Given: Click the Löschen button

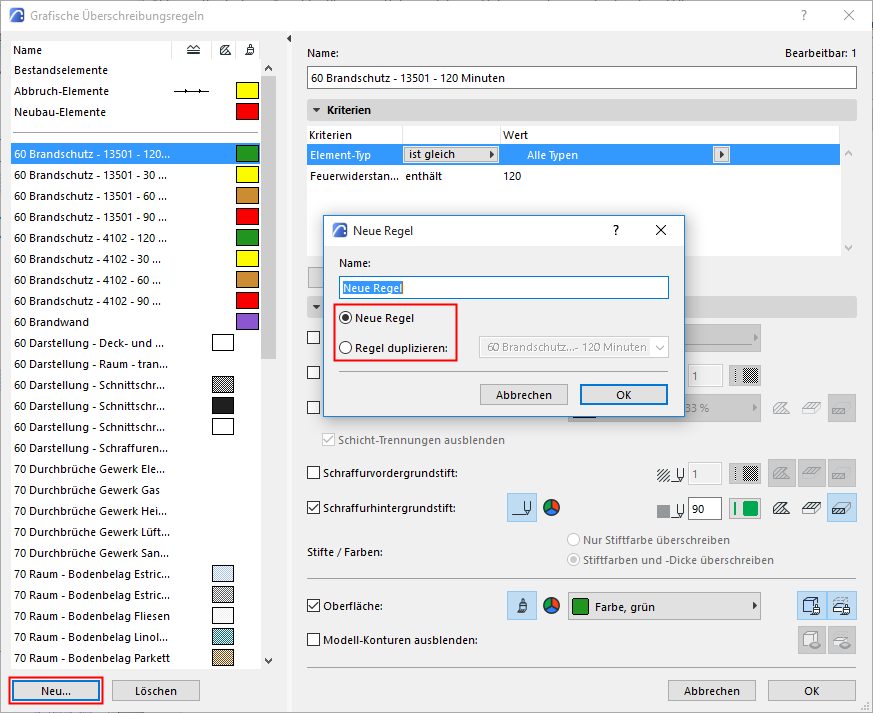Looking at the screenshot, I should click(x=155, y=691).
